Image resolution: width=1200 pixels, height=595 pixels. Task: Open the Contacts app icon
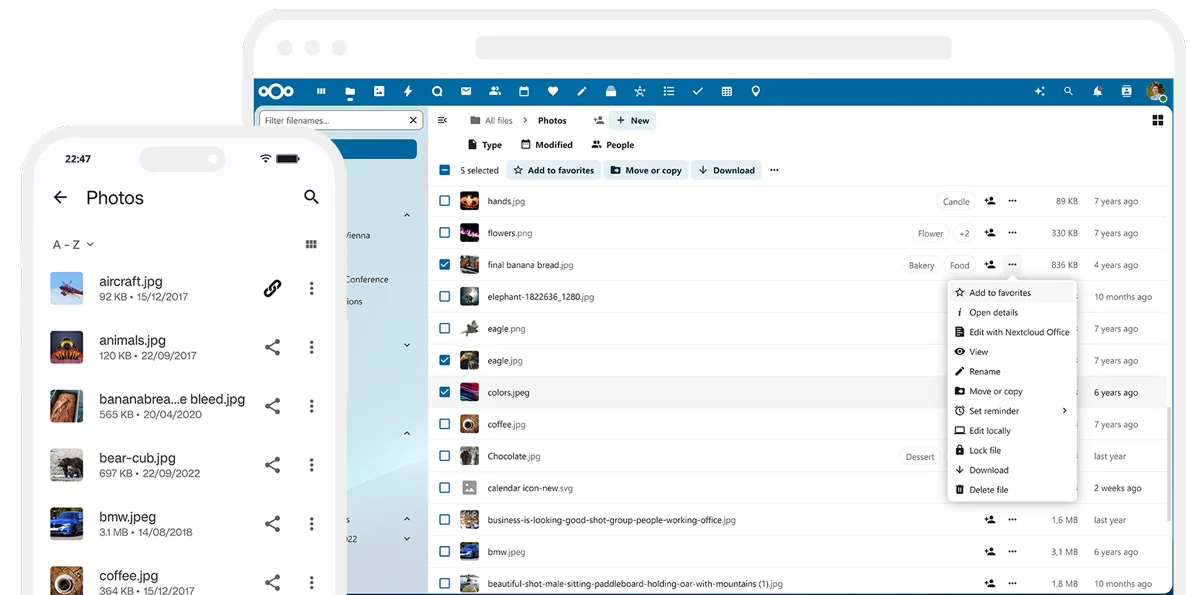495,91
